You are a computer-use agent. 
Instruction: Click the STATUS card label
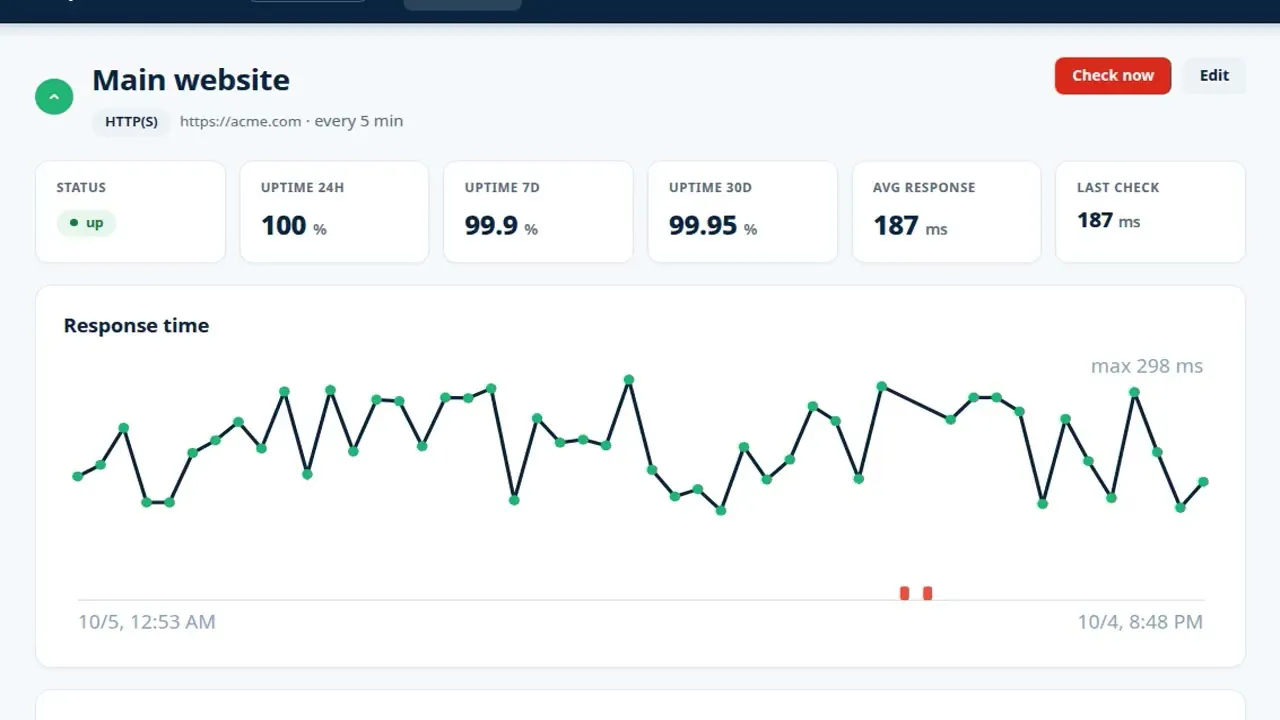pyautogui.click(x=81, y=187)
